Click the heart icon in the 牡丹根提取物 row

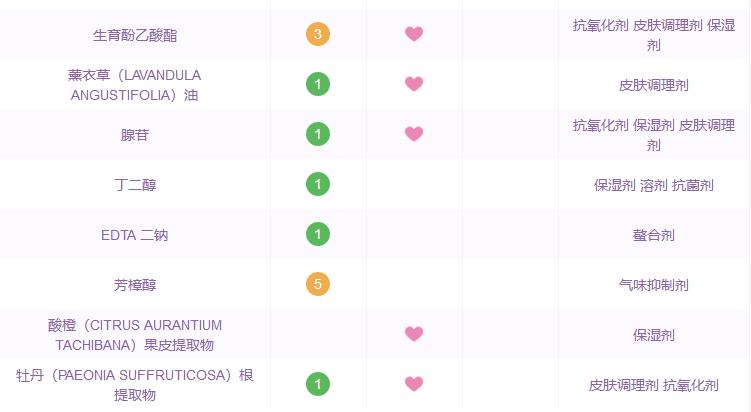click(414, 384)
